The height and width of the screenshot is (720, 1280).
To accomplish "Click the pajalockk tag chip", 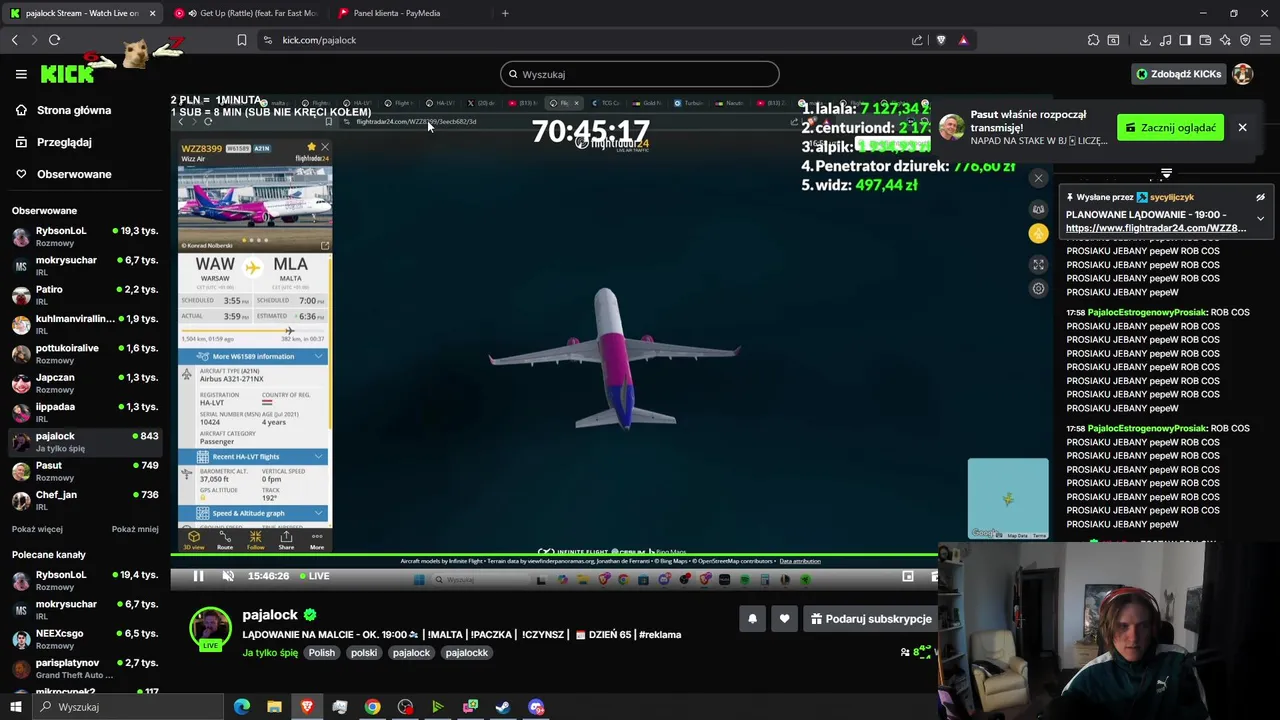I will tap(466, 653).
